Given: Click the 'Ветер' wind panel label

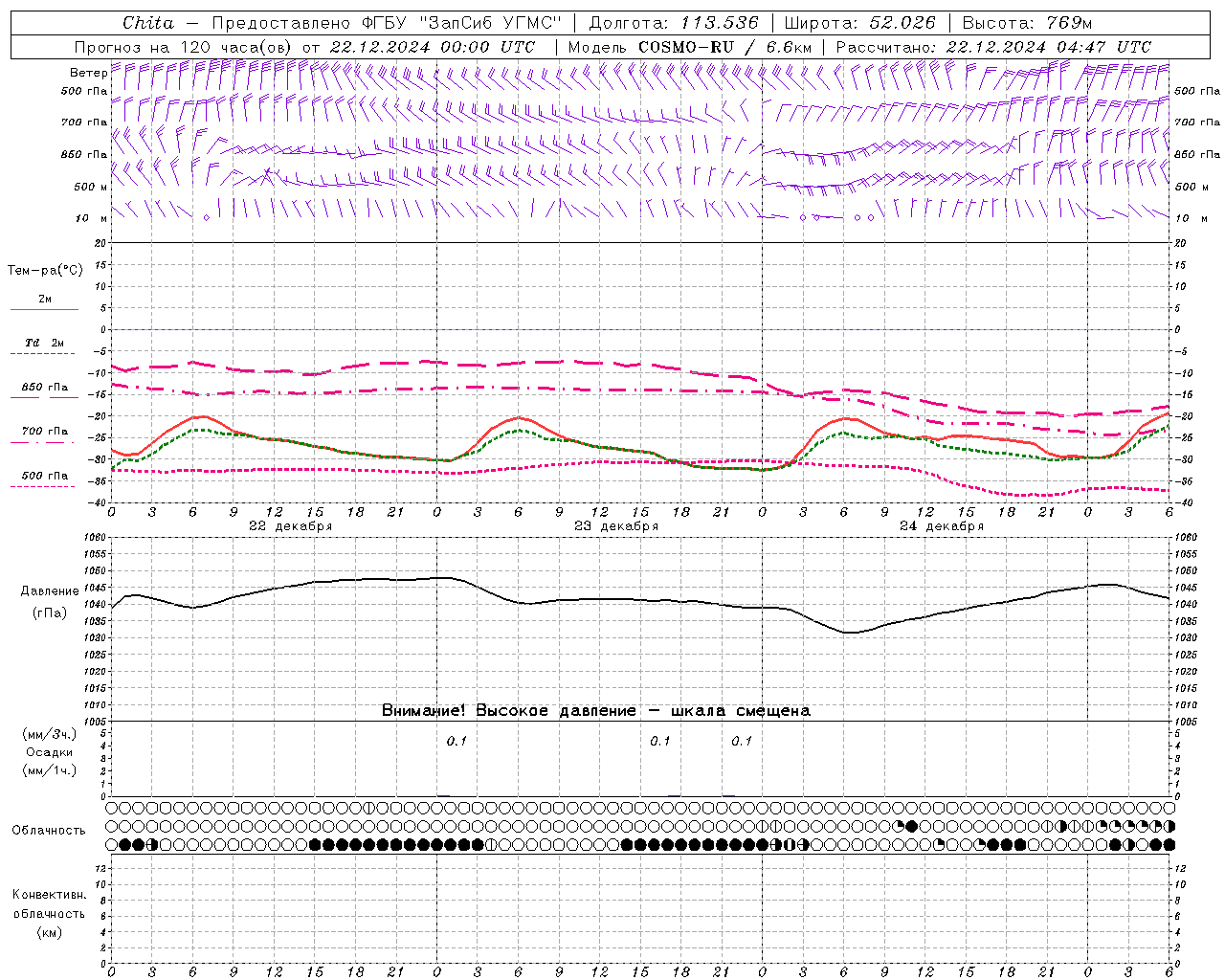Looking at the screenshot, I should 88,73.
